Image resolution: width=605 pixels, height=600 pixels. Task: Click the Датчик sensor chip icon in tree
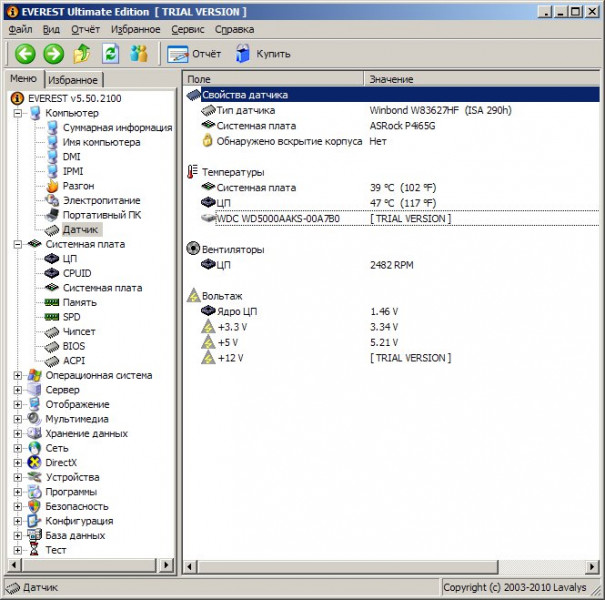point(52,230)
